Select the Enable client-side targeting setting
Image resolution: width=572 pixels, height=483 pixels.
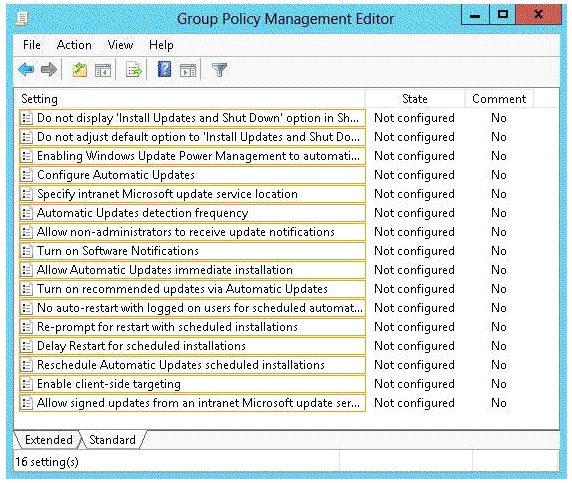point(192,384)
